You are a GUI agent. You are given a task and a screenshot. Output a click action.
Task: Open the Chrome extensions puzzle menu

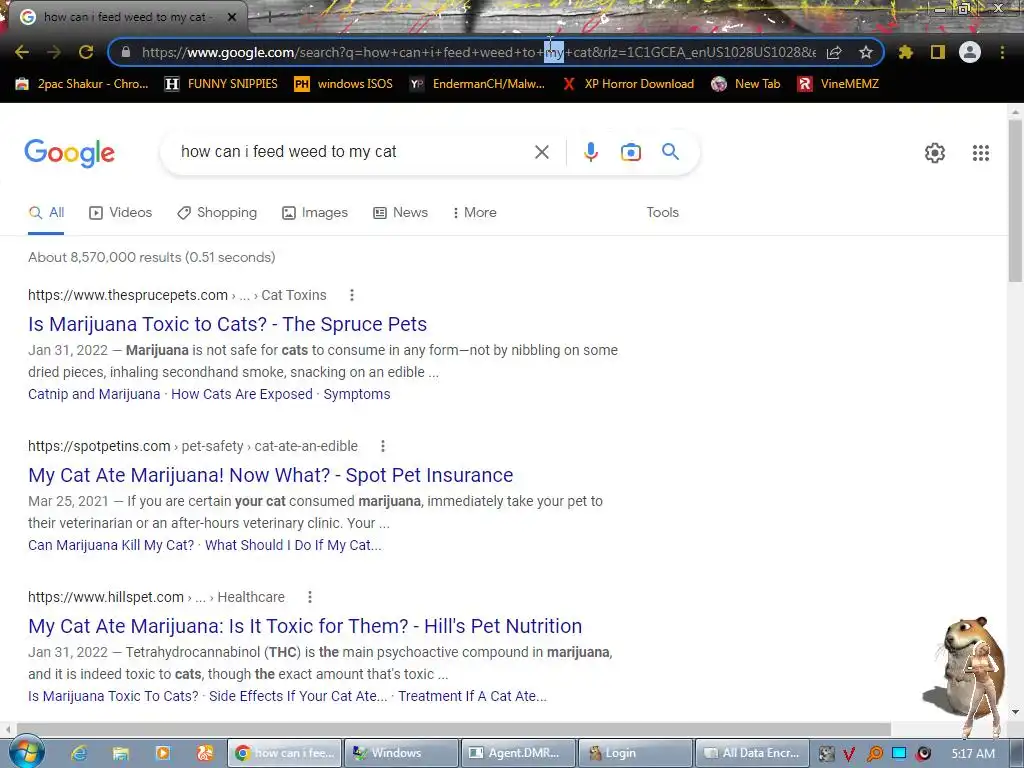[906, 52]
